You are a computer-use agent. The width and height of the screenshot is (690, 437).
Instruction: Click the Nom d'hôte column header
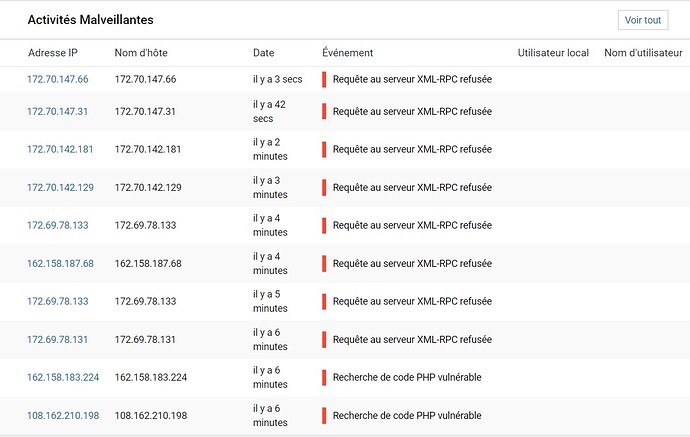tap(142, 53)
